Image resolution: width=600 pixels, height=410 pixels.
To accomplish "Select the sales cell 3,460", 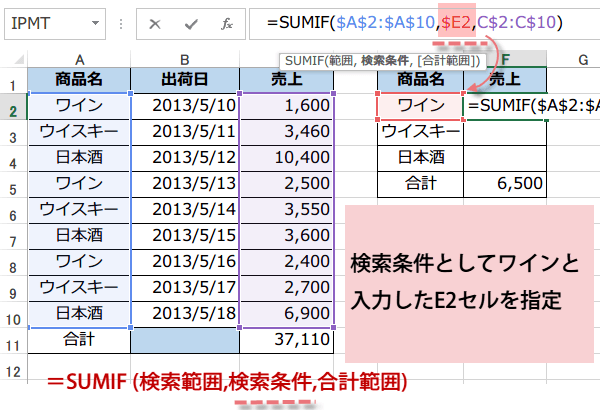I will [x=287, y=132].
